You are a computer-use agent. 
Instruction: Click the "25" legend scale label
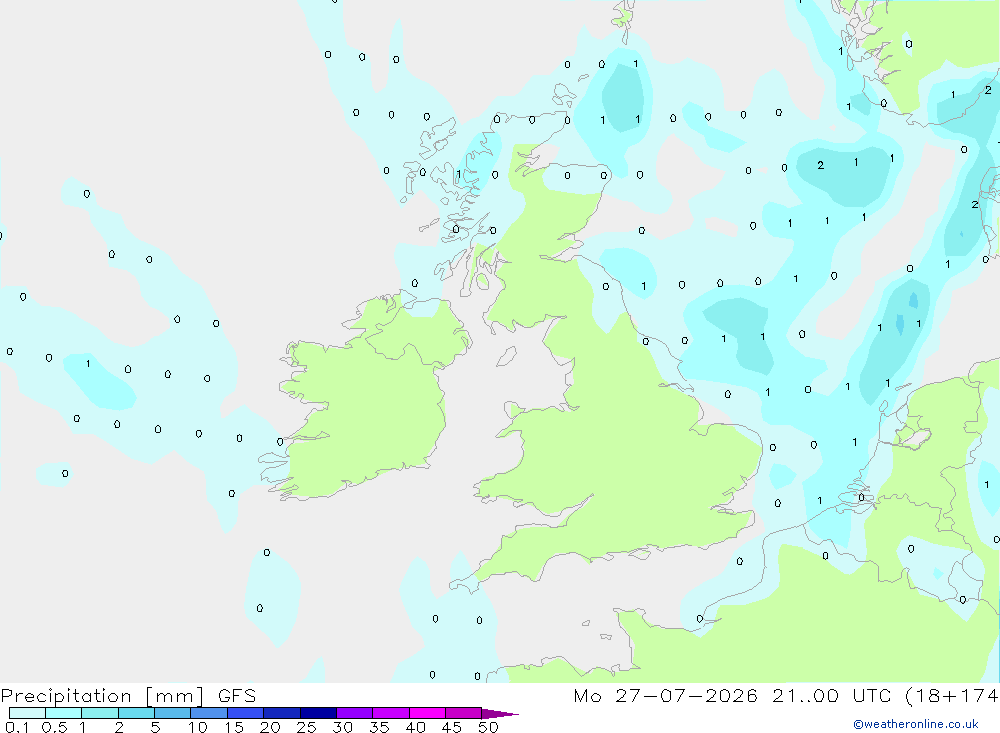(306, 727)
